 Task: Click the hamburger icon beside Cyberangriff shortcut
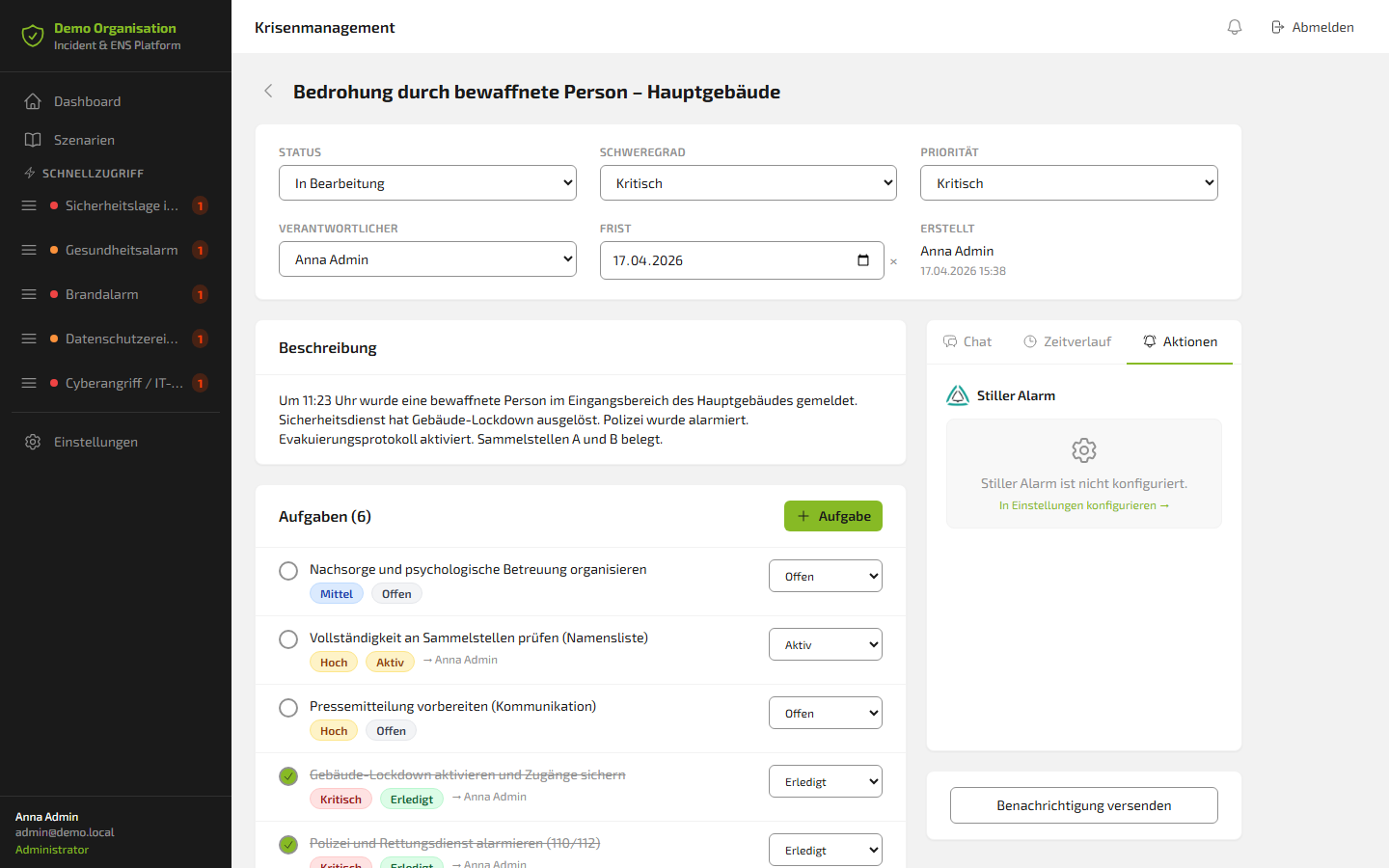[x=29, y=383]
